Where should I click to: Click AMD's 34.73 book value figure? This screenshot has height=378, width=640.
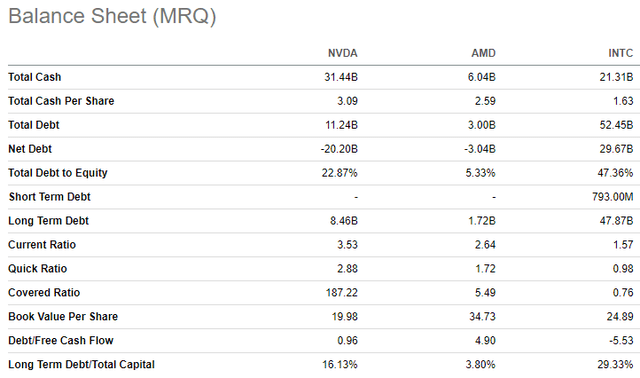pyautogui.click(x=482, y=317)
